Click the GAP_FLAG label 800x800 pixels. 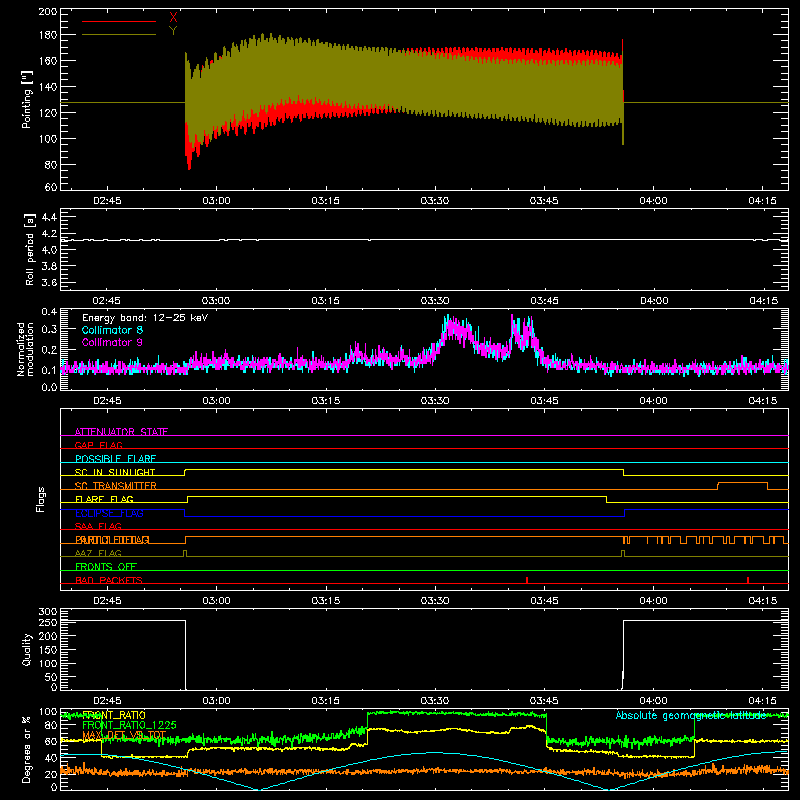[x=98, y=445]
